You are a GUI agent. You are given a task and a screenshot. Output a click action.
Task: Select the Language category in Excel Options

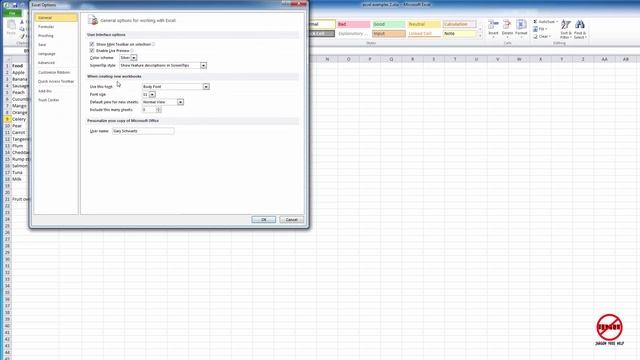(56, 53)
